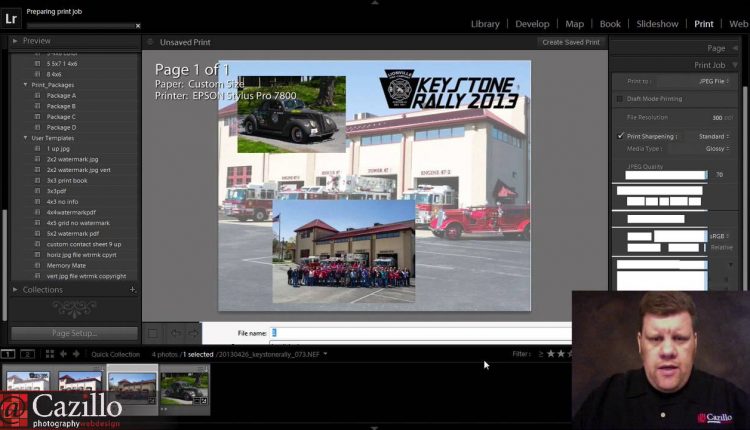This screenshot has width=750, height=430.
Task: Open the sRGB profile dropdown
Action: pos(719,236)
